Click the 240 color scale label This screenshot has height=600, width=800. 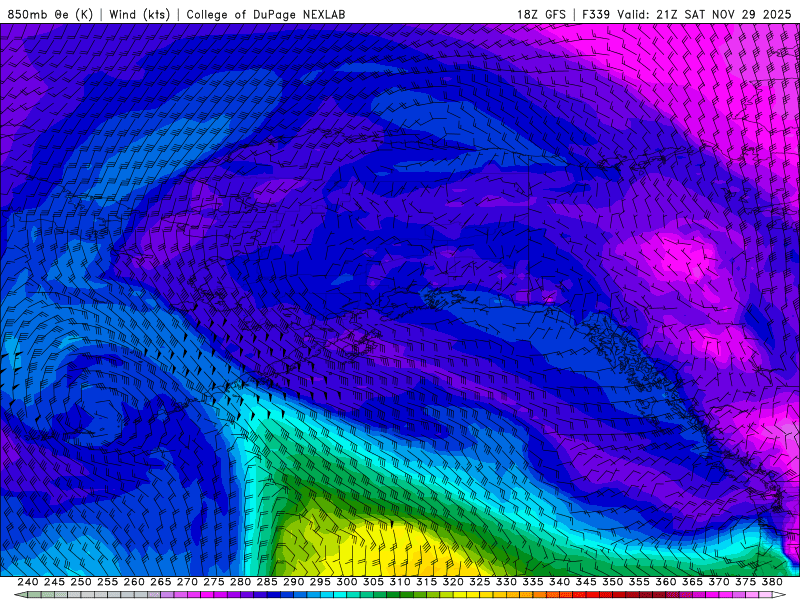[x=28, y=582]
